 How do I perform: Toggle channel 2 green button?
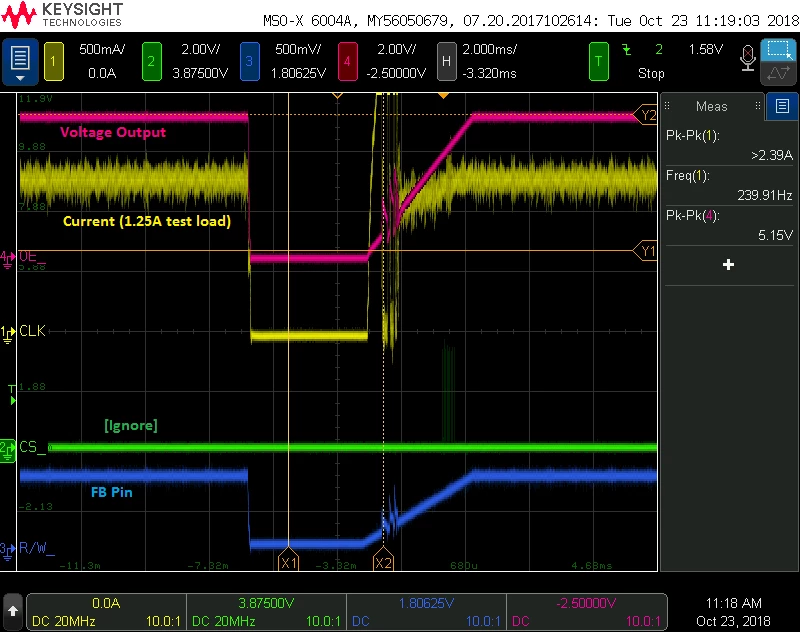tap(152, 62)
